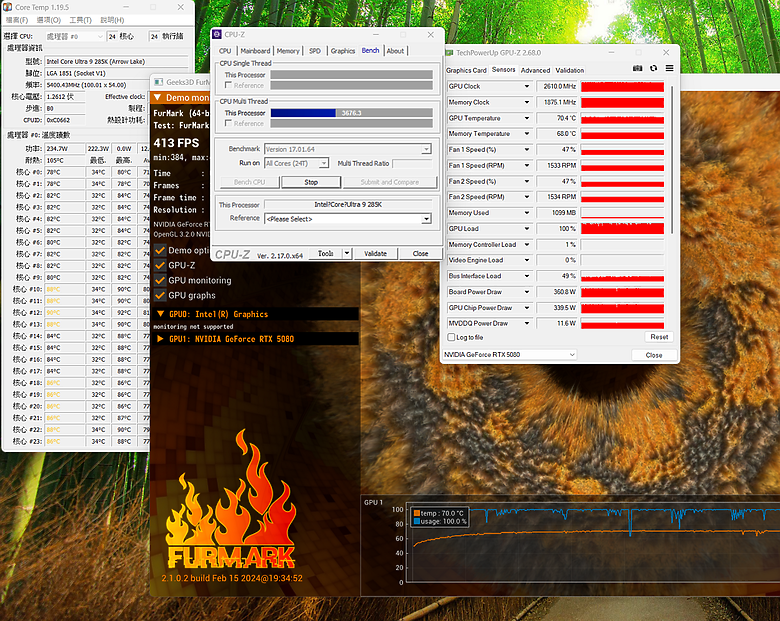The image size is (780, 621).
Task: Check the Multi Thread Reference checkbox in CPU-Z
Action: [228, 123]
